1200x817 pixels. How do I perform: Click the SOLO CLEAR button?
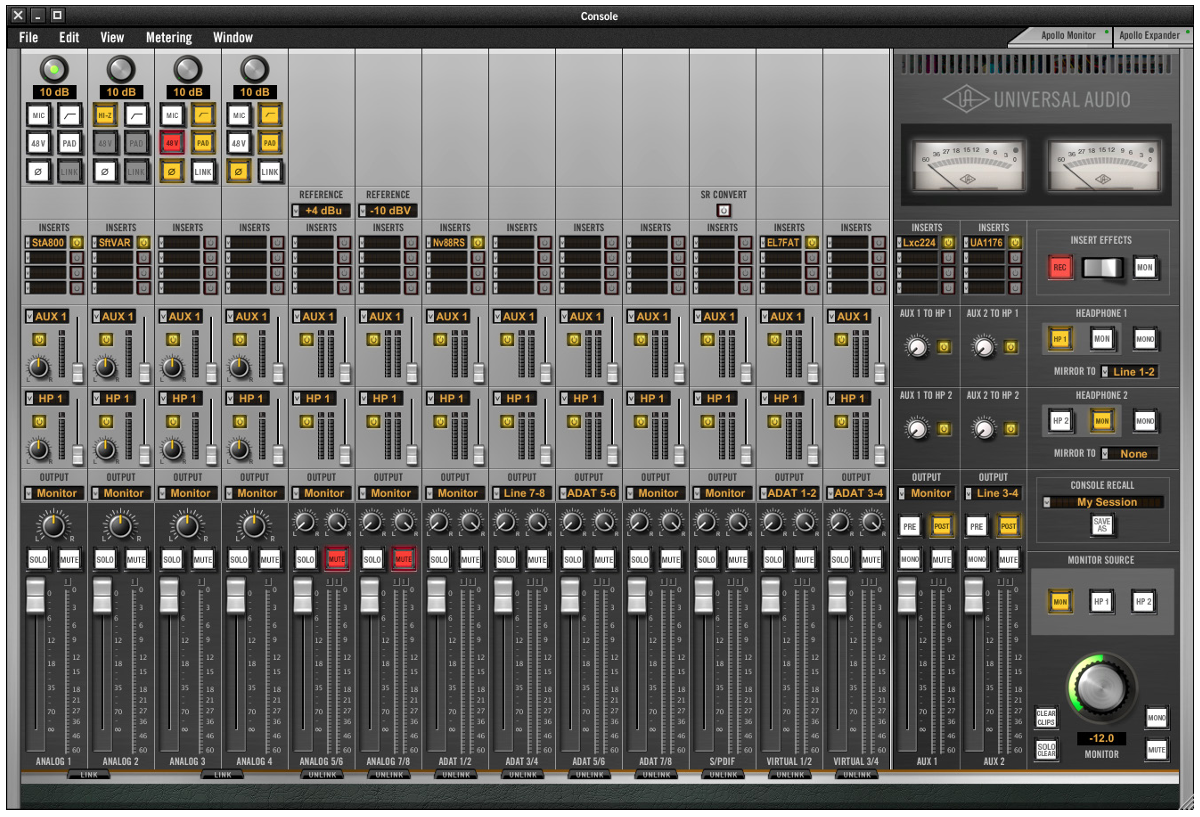[1046, 748]
